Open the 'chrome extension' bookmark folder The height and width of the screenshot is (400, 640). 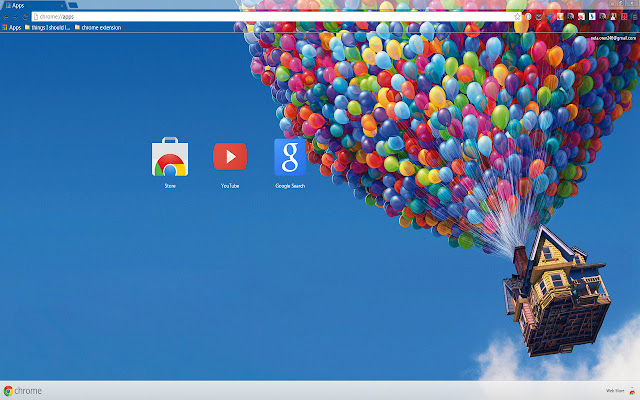98,27
